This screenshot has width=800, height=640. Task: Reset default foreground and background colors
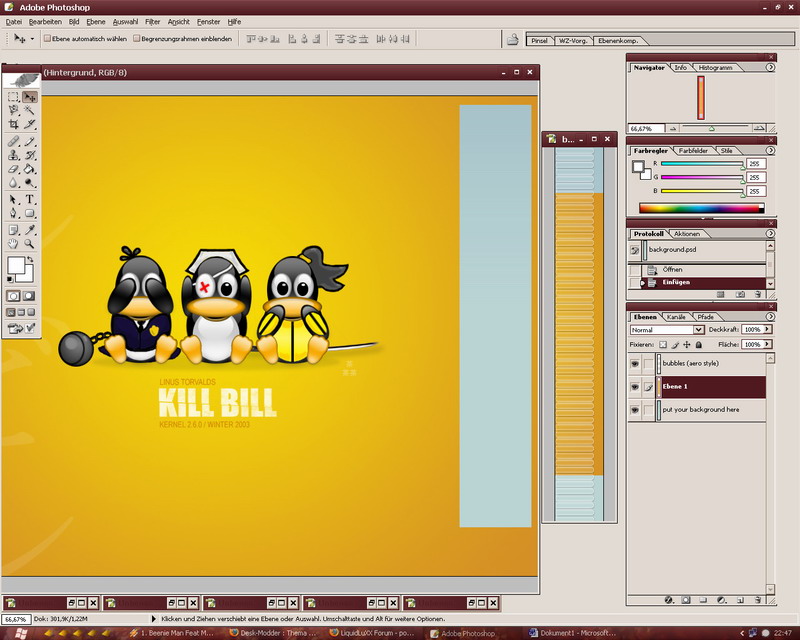(10, 279)
